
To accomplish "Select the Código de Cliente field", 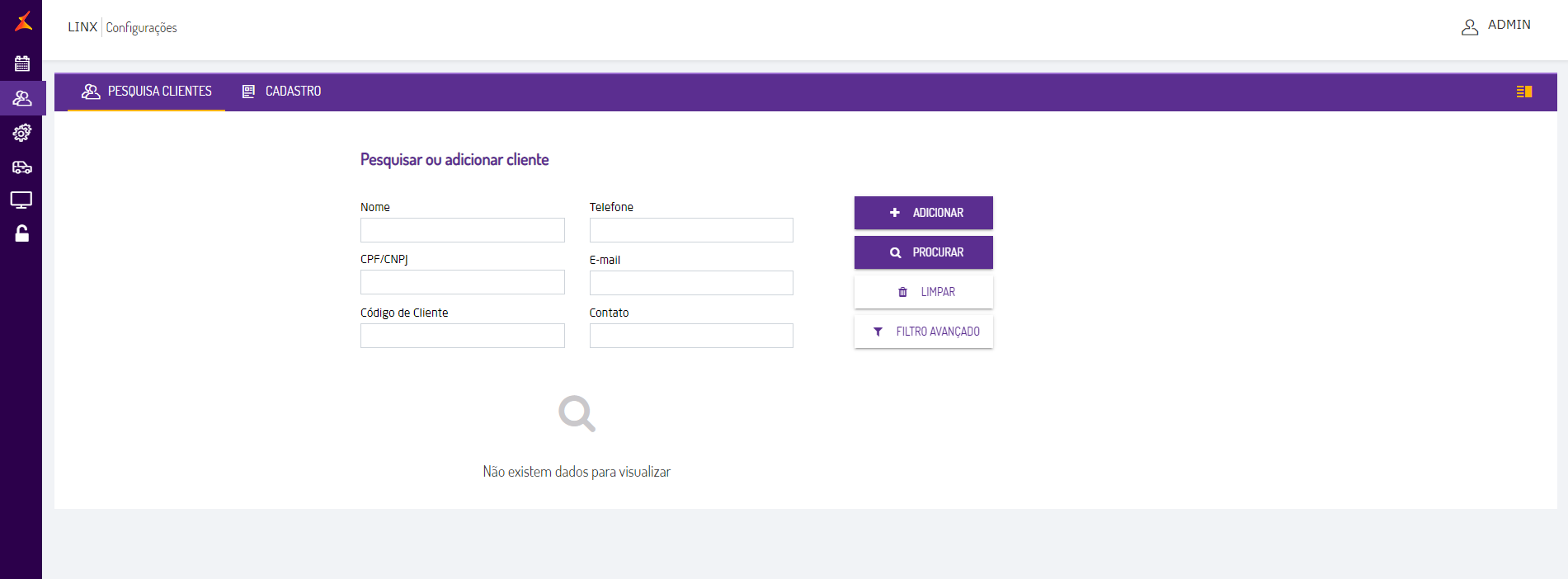I will click(462, 336).
